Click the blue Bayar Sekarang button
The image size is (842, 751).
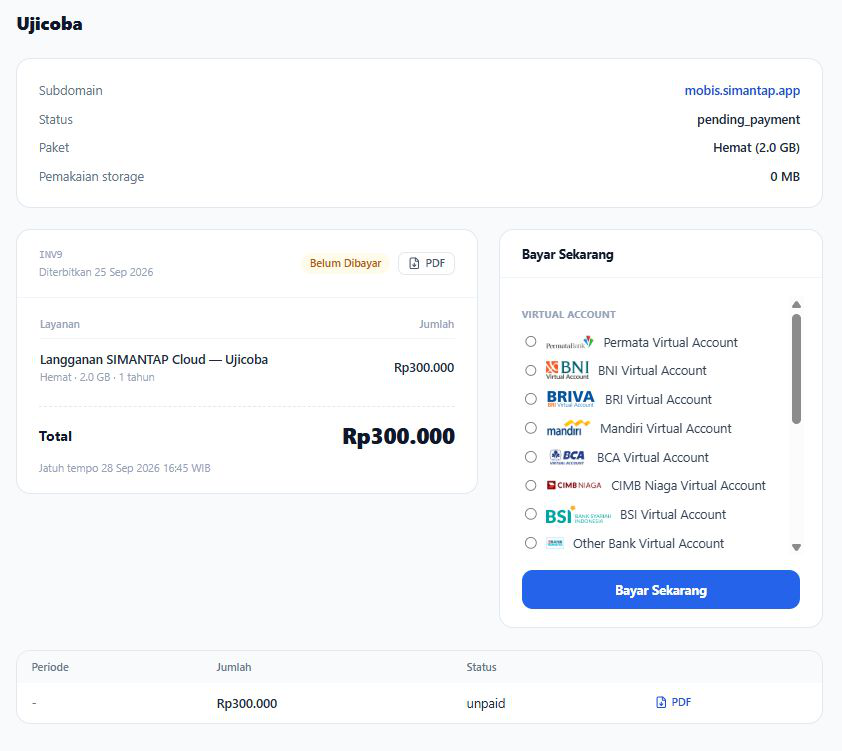(x=660, y=589)
